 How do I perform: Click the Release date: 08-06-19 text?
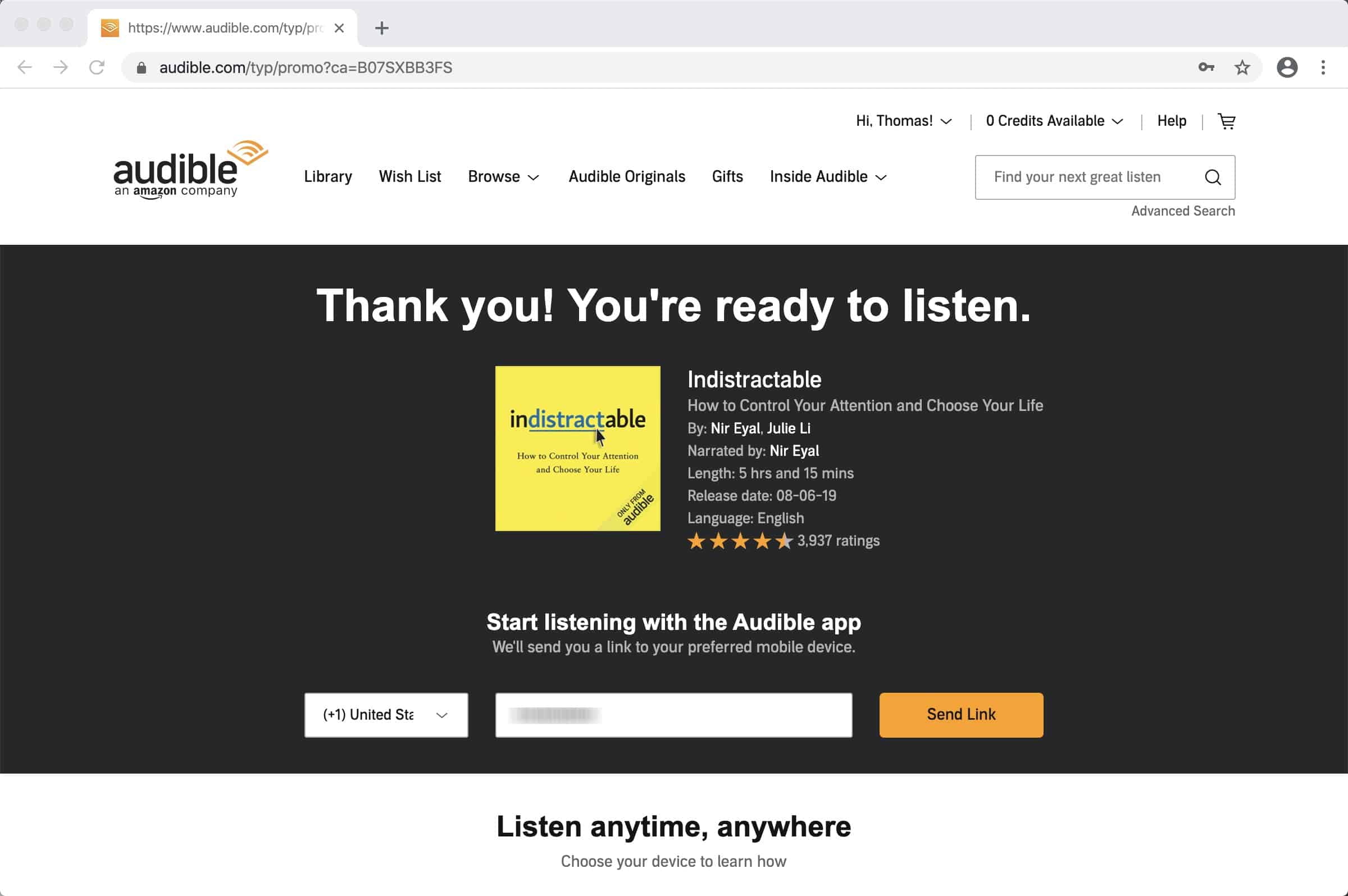(x=762, y=496)
